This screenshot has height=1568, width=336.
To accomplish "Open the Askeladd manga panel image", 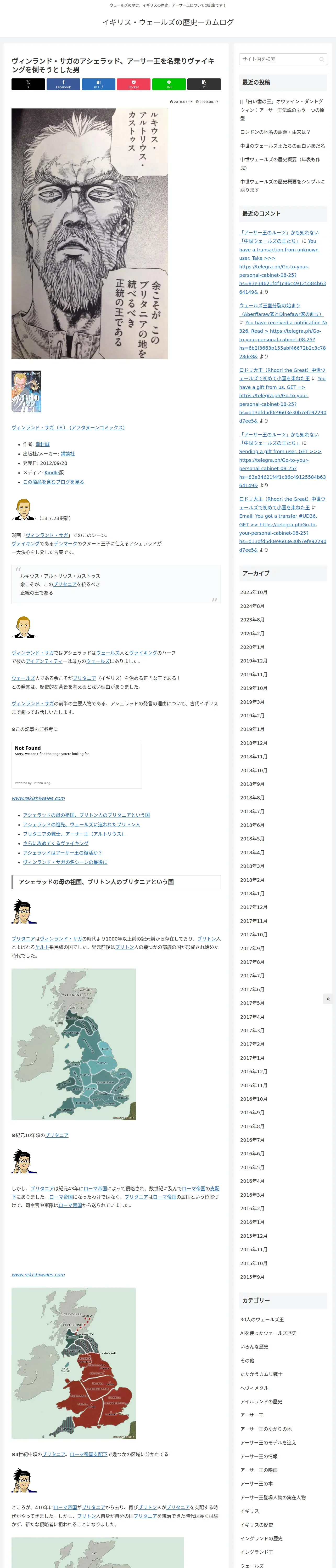I will pyautogui.click(x=90, y=234).
